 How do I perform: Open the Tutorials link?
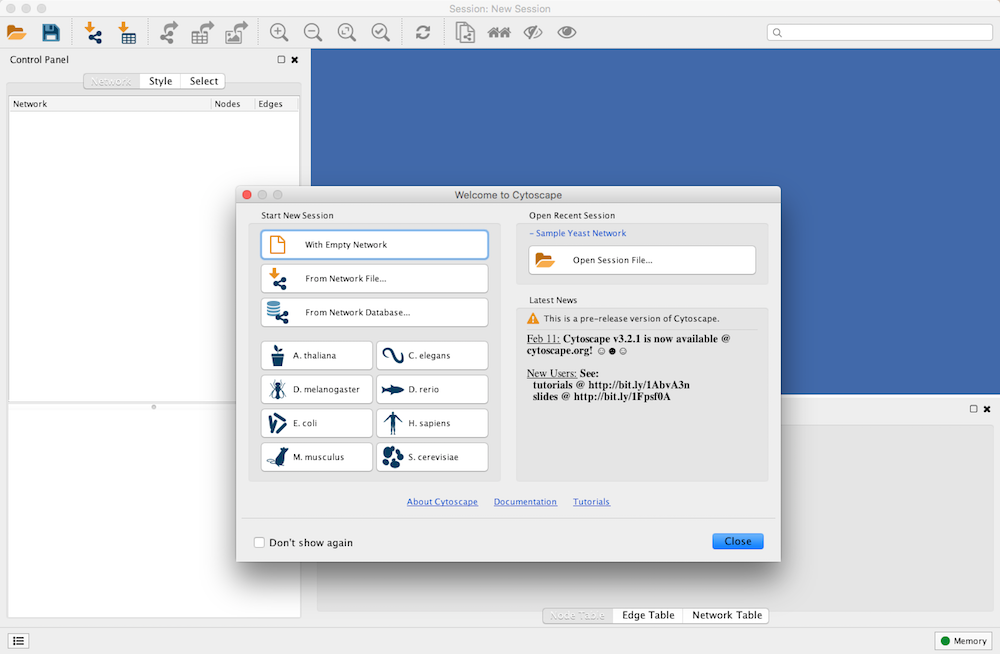pyautogui.click(x=591, y=502)
